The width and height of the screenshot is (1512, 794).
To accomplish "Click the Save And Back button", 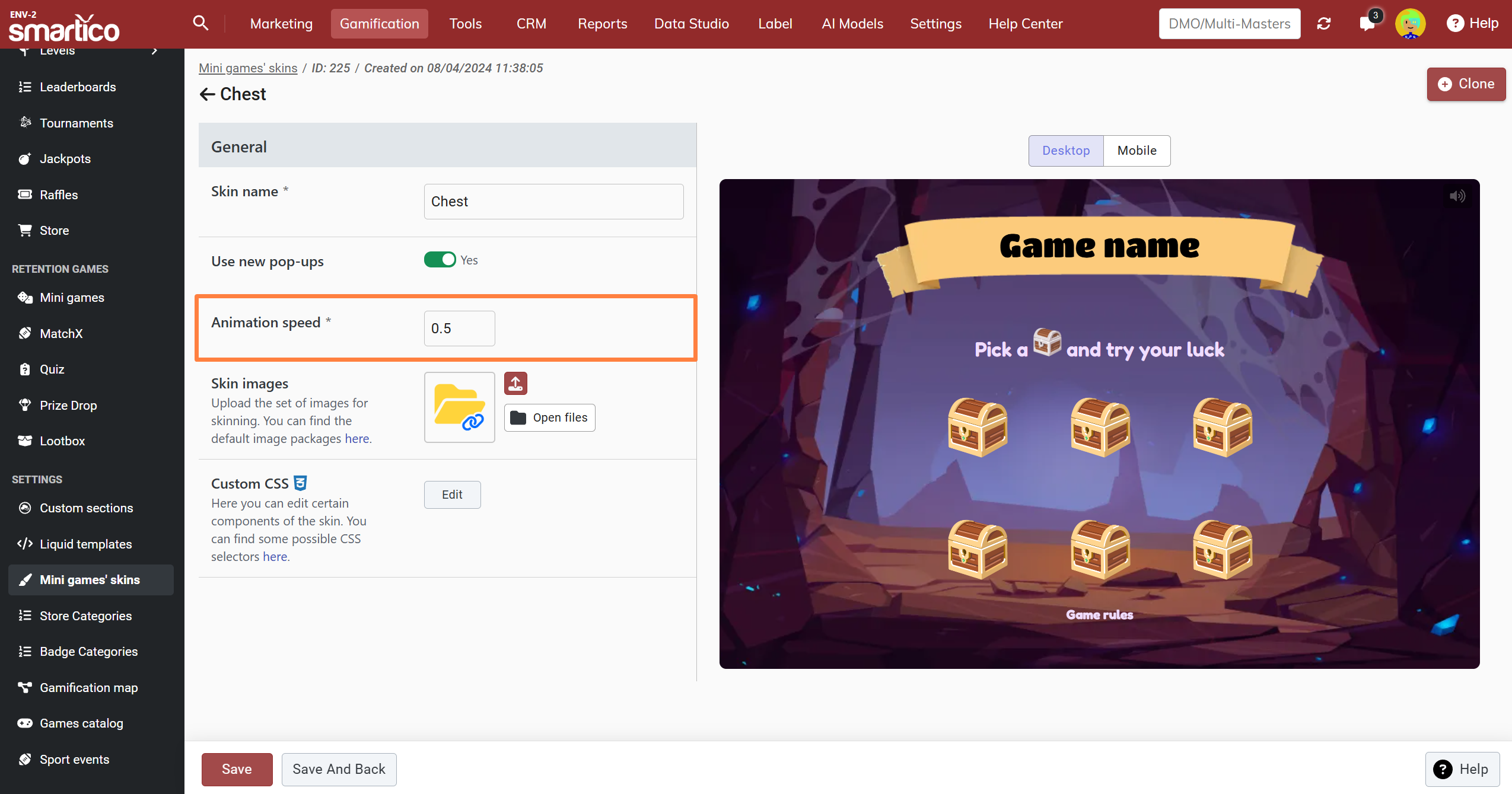I will click(339, 769).
